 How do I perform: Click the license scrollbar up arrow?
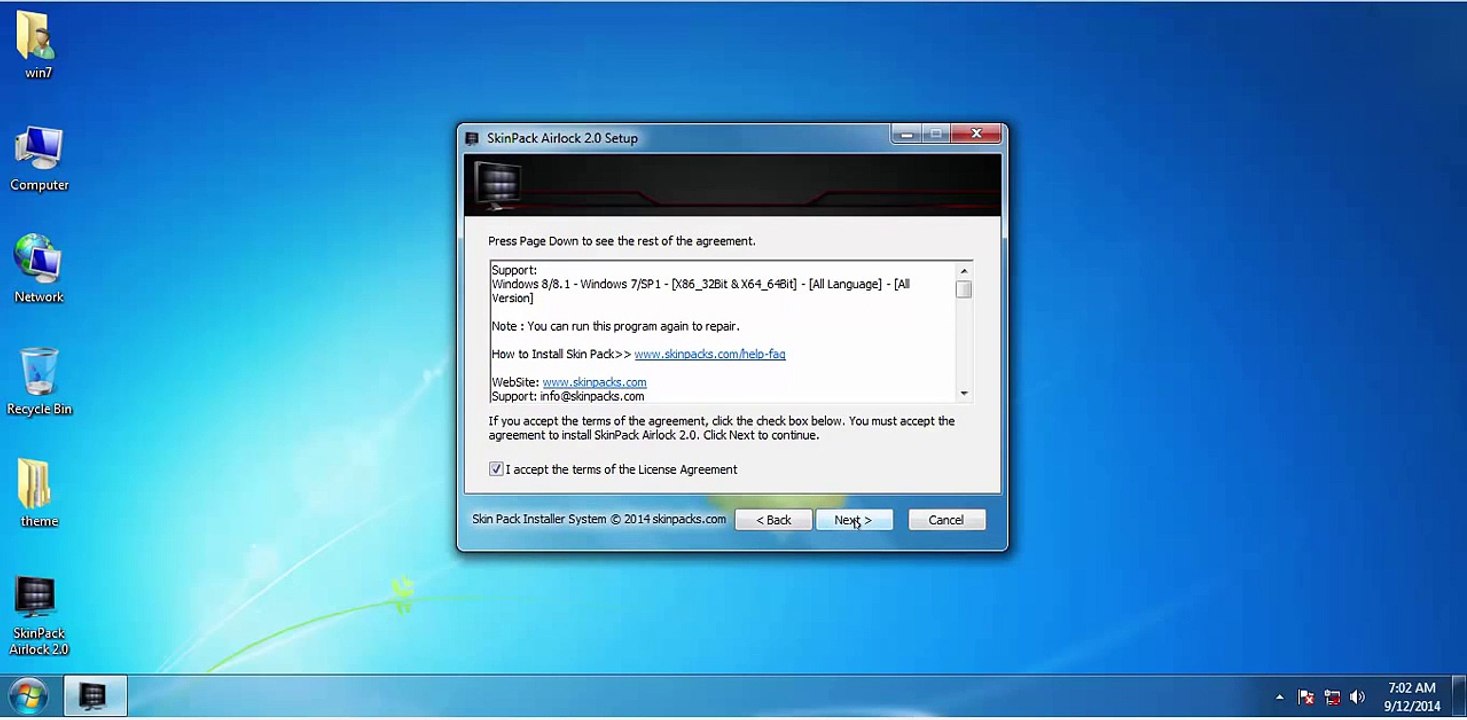(964, 271)
